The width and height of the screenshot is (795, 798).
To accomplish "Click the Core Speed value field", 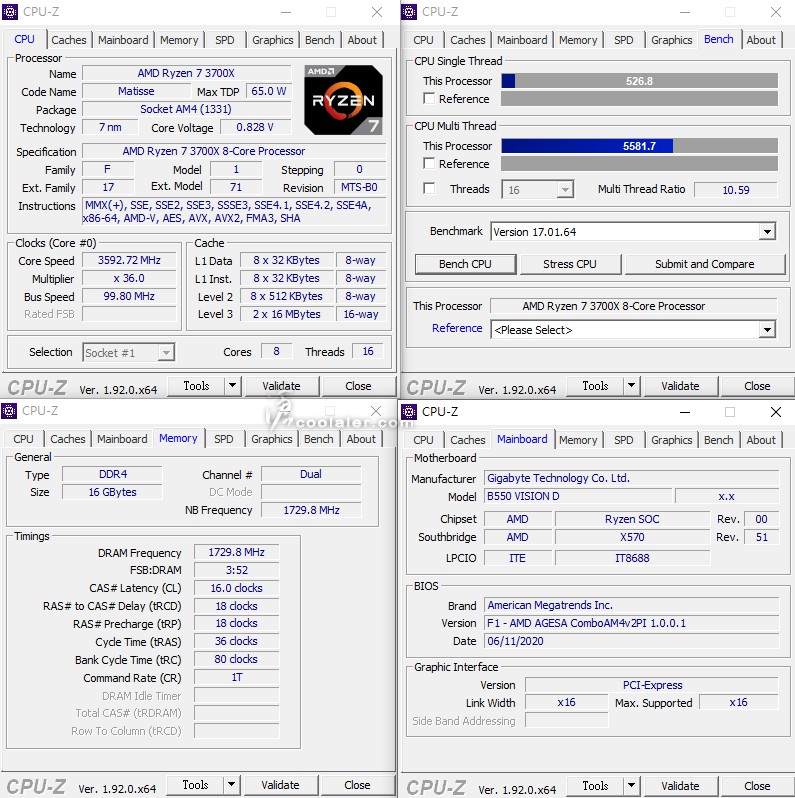I will [129, 260].
